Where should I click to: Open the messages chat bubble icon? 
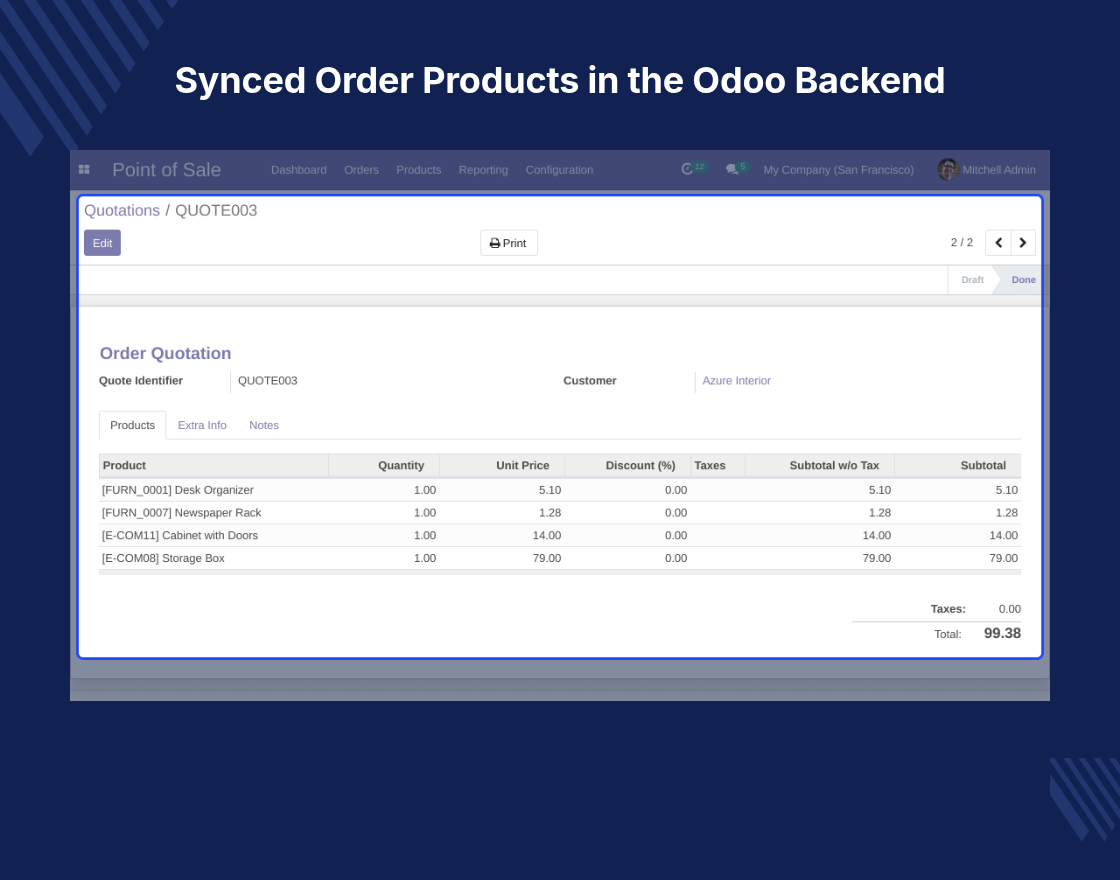[x=731, y=169]
